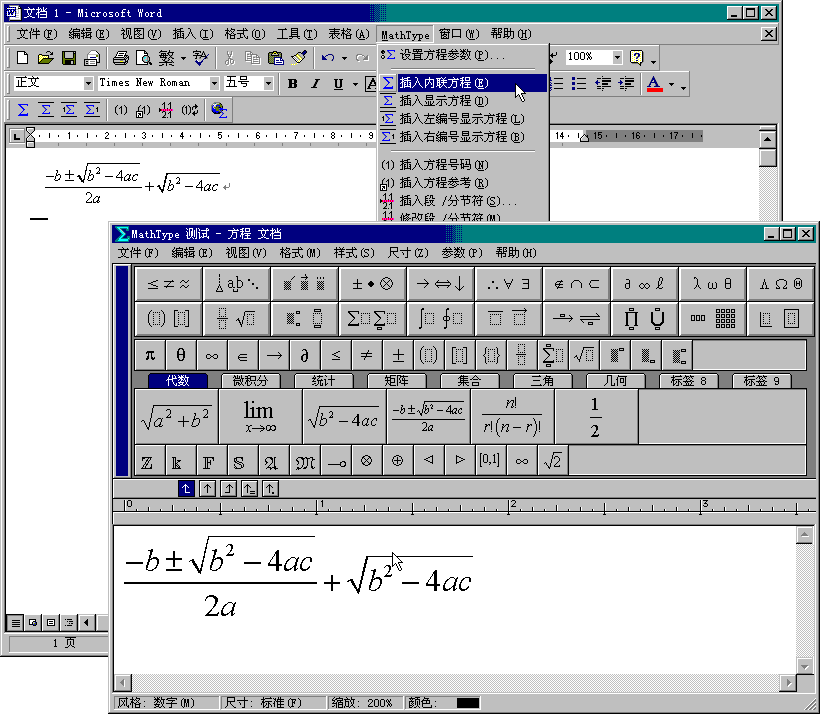Toggle Bold formatting in Word

click(293, 84)
